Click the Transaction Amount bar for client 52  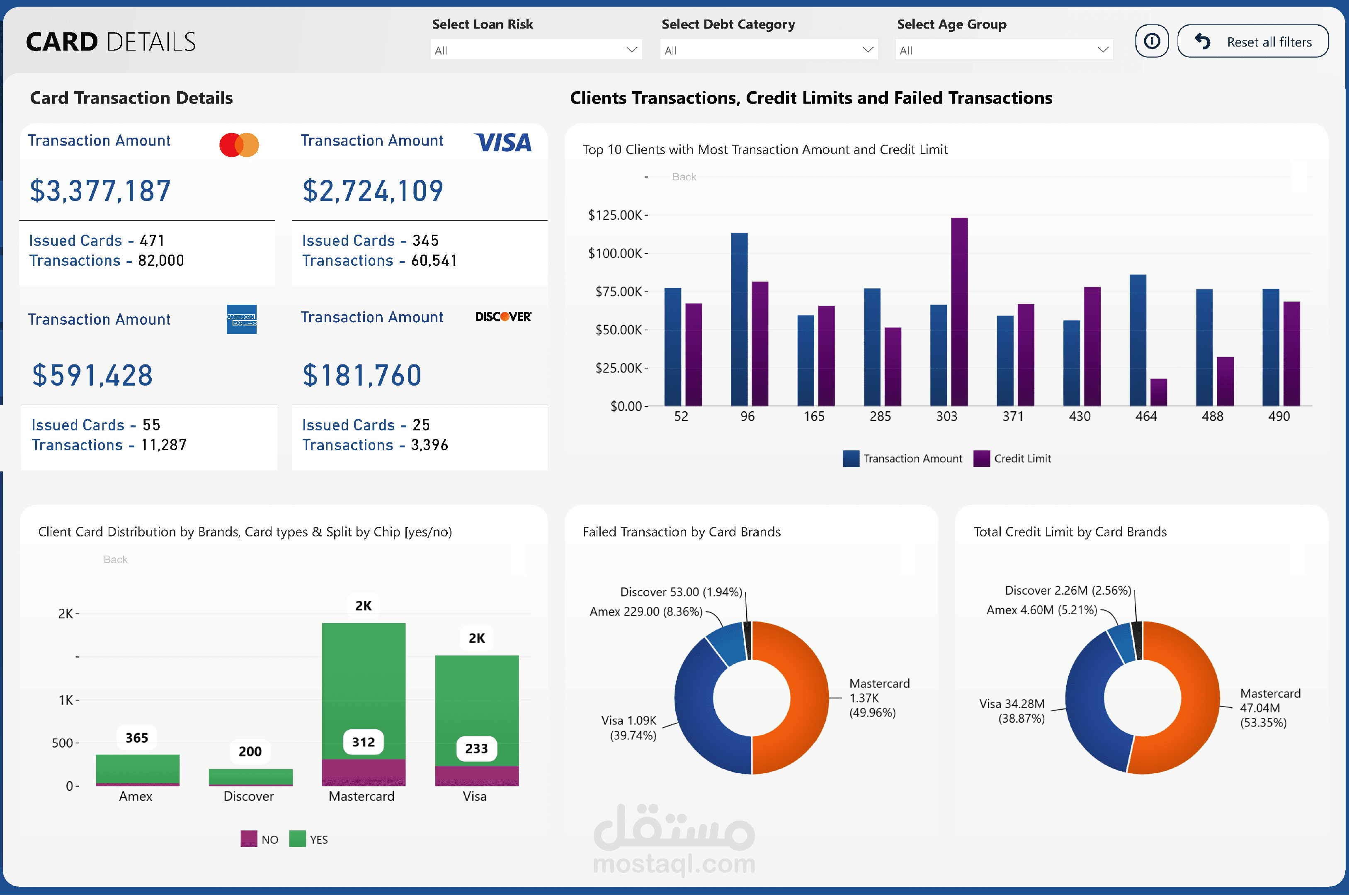672,347
